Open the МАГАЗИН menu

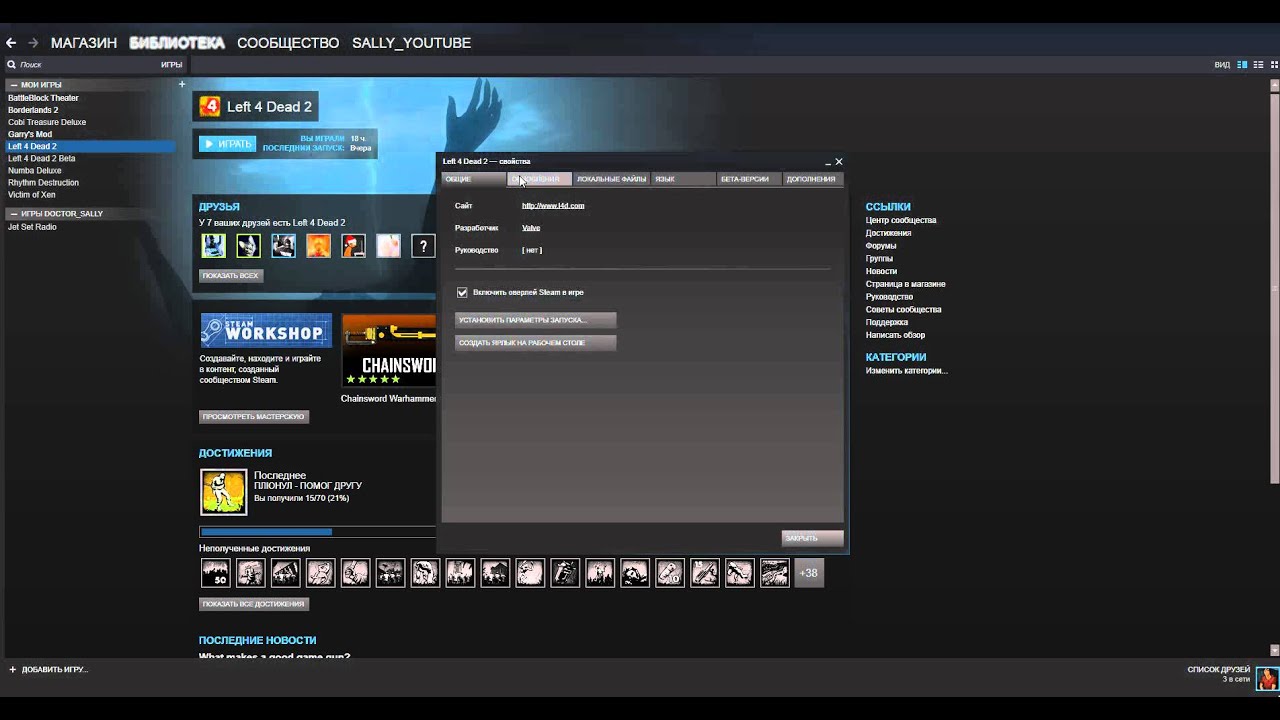click(x=84, y=43)
